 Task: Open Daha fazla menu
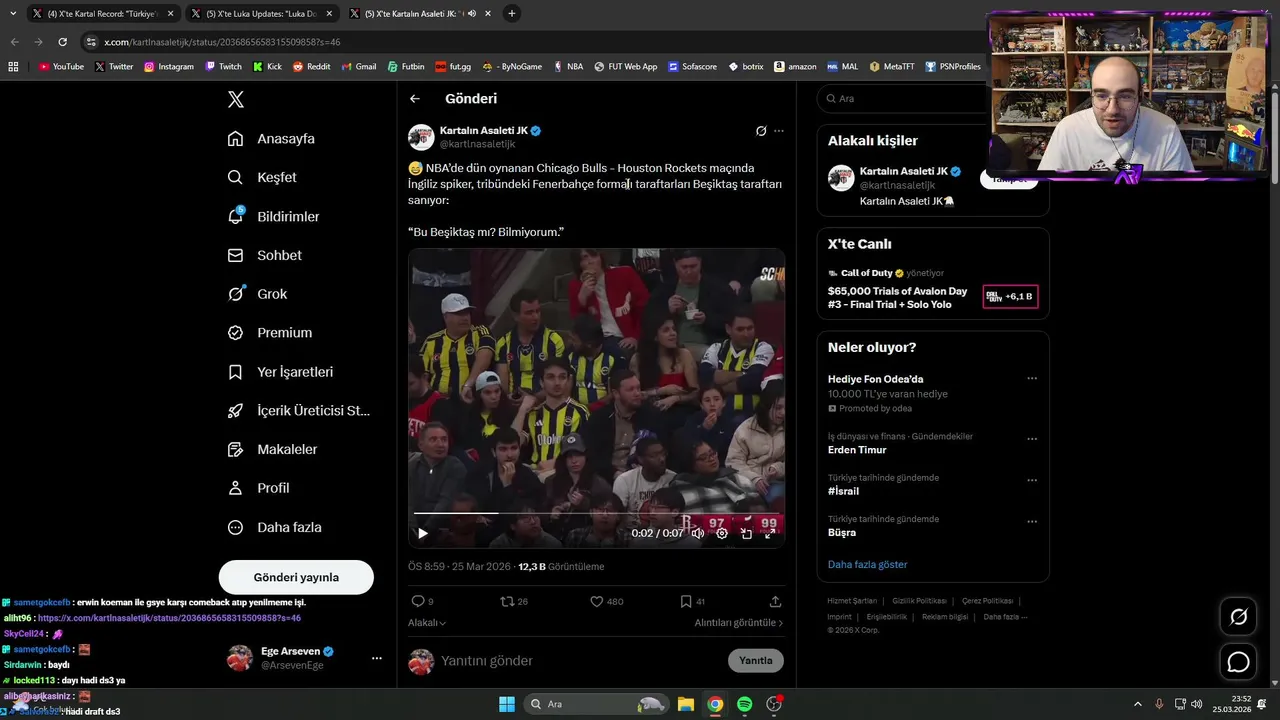(274, 527)
